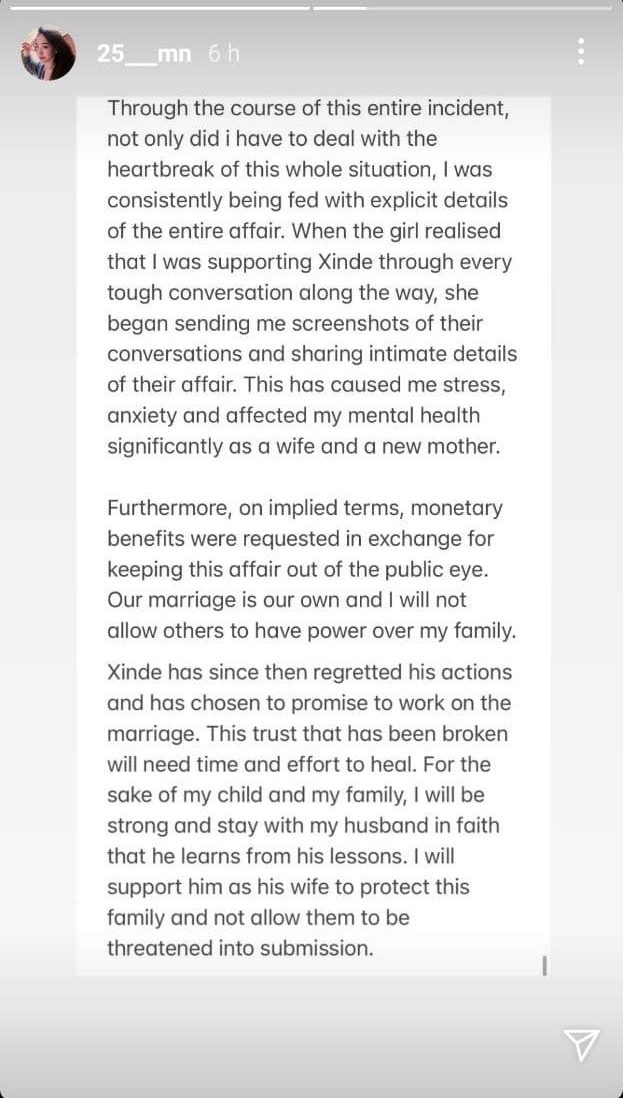The width and height of the screenshot is (623, 1098).
Task: Tap the final line "threatened into submission."
Action: 240,949
